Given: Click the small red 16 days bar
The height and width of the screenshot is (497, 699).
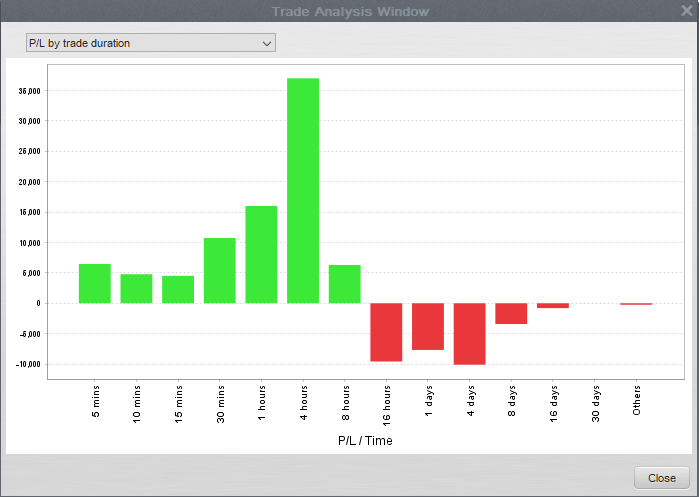Looking at the screenshot, I should 553,305.
